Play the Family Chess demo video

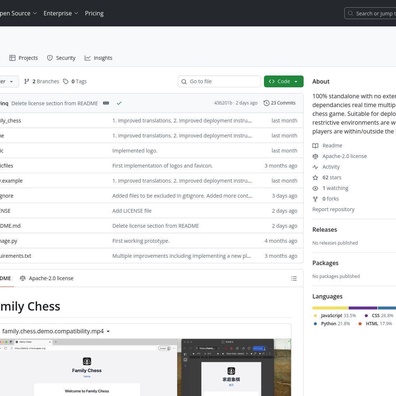click(146, 367)
